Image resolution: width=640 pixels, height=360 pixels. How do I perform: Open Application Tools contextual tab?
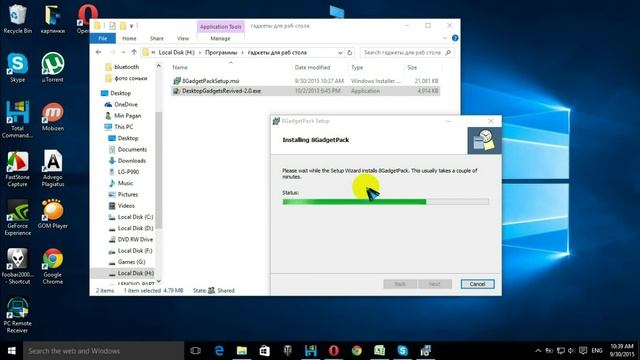[x=220, y=27]
